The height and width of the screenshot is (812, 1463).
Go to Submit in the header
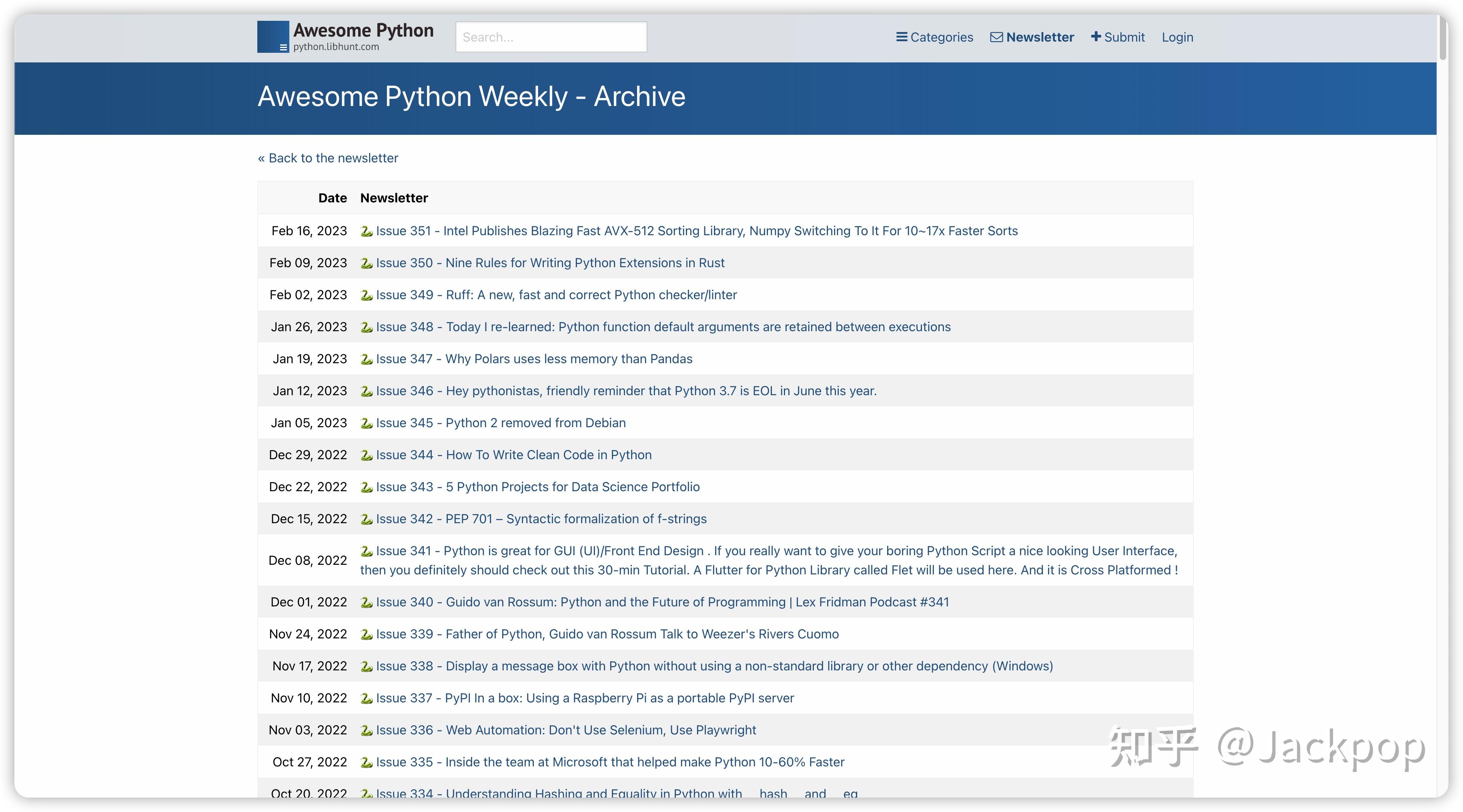pos(1124,37)
